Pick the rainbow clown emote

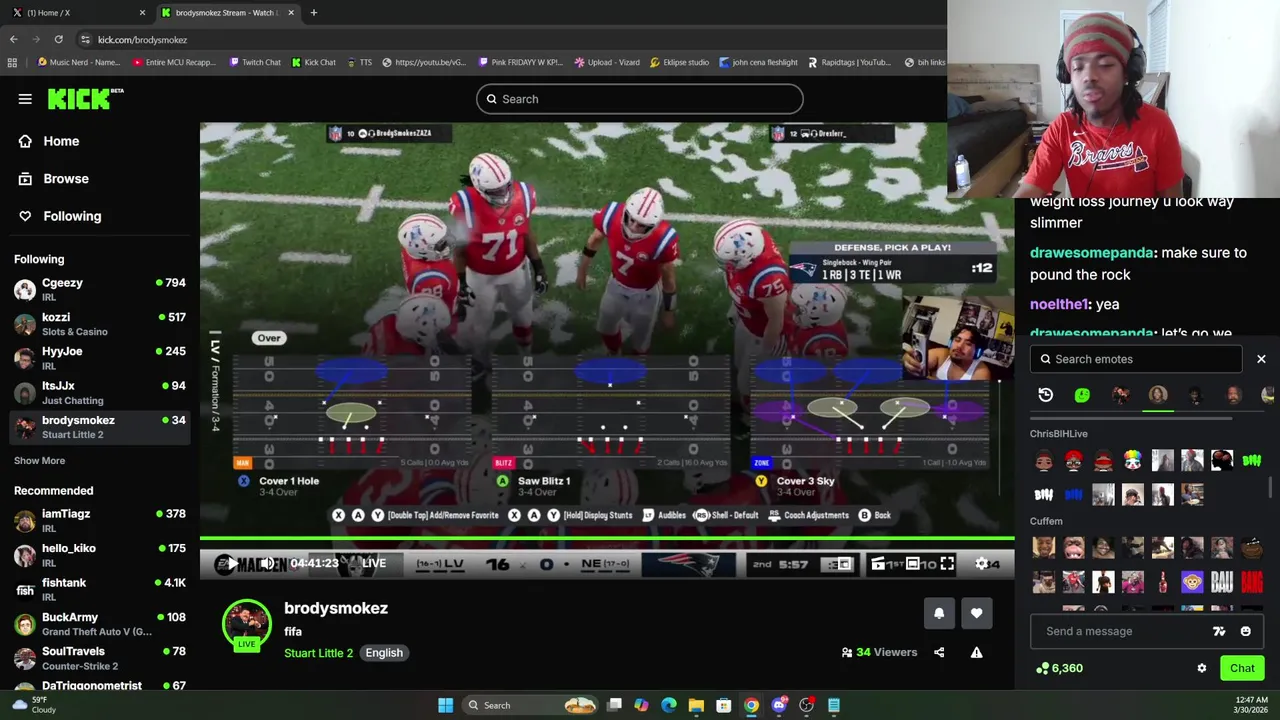[1132, 460]
